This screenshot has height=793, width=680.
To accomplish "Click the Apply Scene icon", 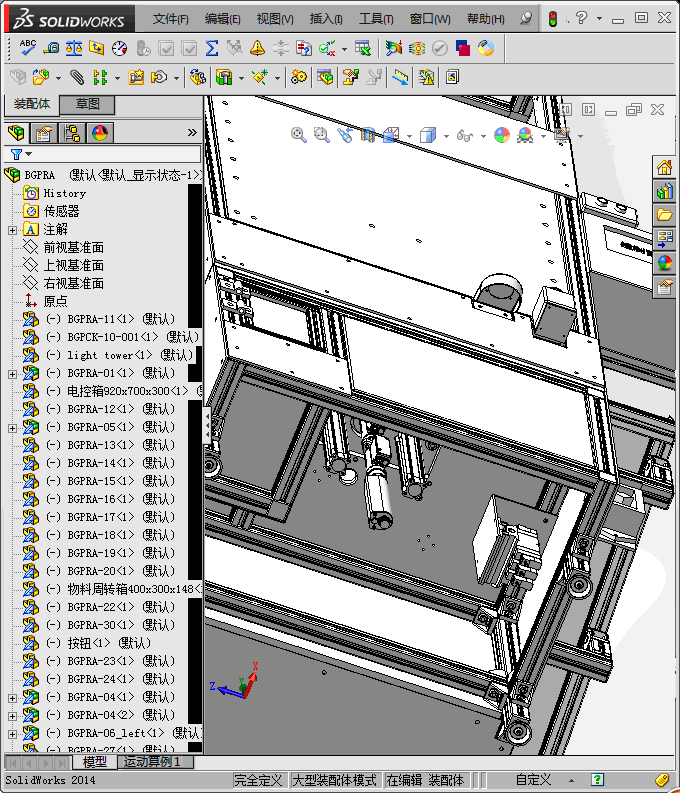I will [x=525, y=135].
